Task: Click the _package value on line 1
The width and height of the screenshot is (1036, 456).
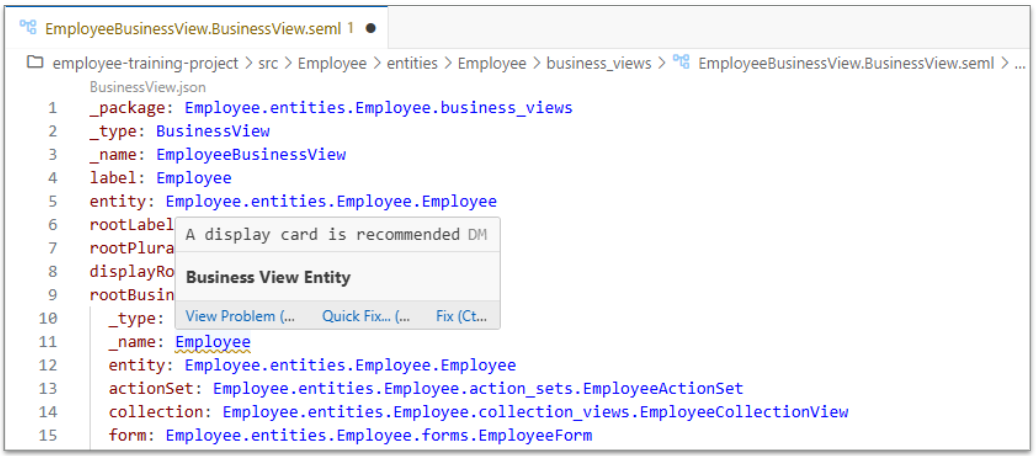Action: click(x=378, y=107)
